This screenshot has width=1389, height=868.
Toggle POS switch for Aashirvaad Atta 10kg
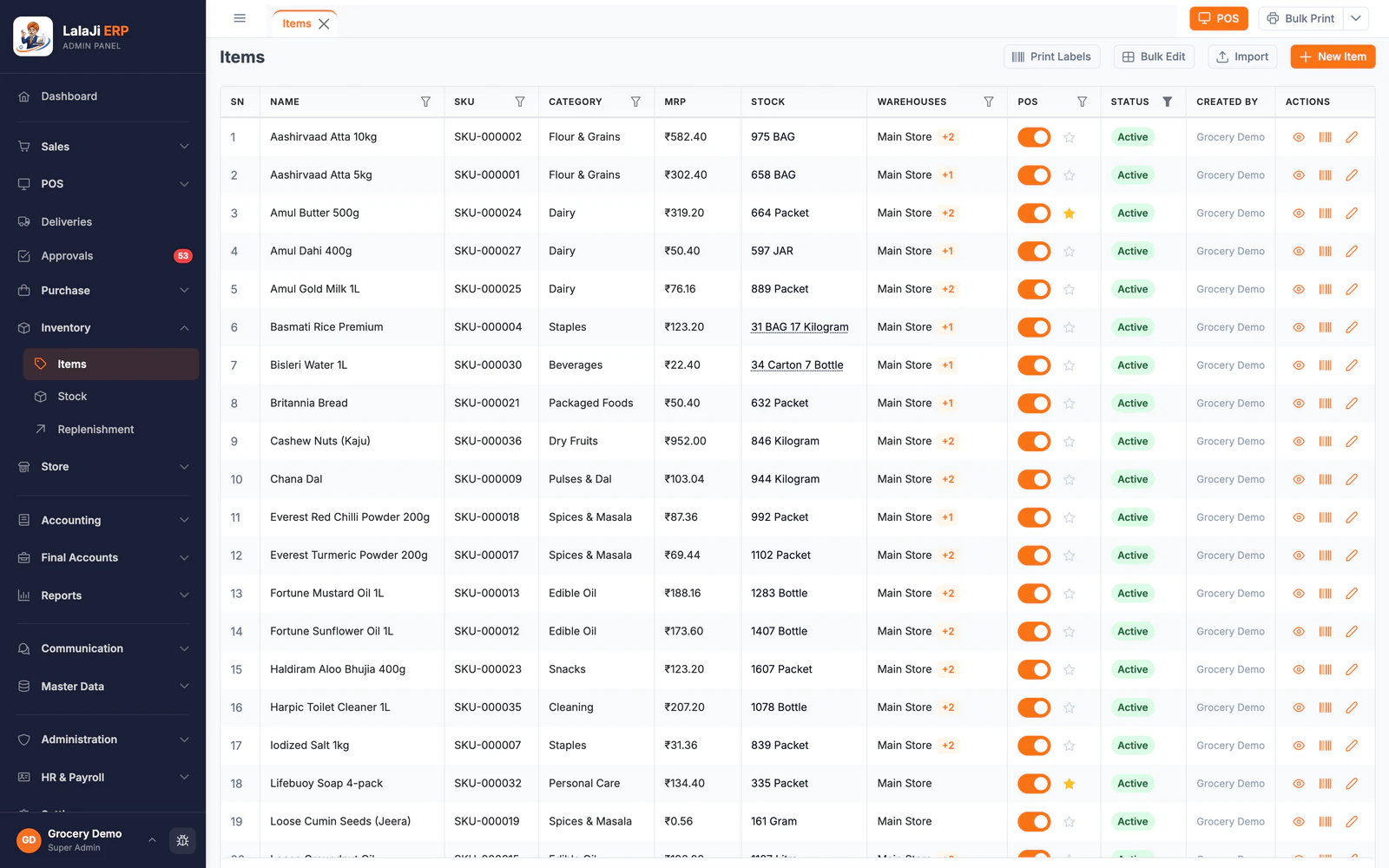(1034, 137)
